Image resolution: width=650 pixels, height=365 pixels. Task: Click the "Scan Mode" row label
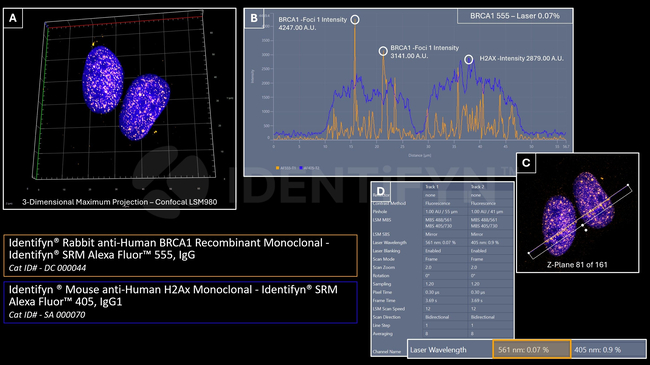pos(384,259)
